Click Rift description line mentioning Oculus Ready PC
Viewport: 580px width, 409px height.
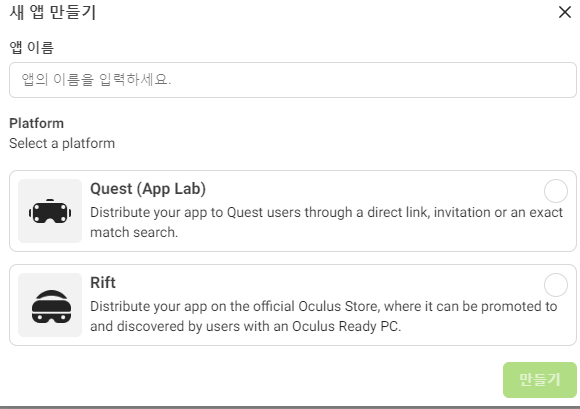coord(245,327)
